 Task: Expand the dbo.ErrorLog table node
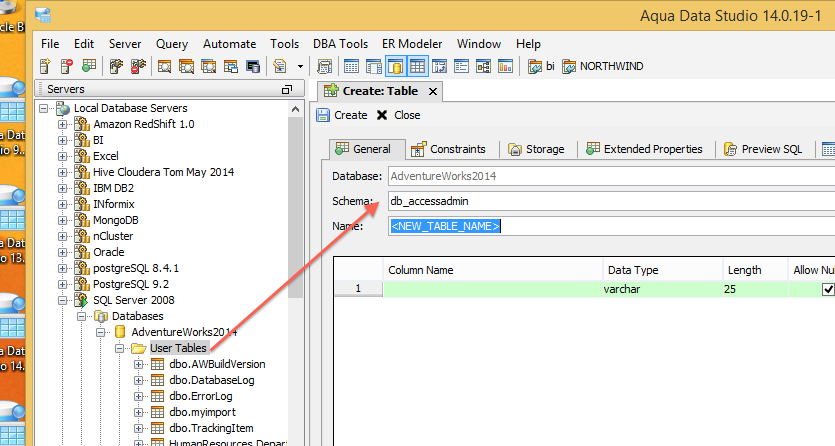138,397
